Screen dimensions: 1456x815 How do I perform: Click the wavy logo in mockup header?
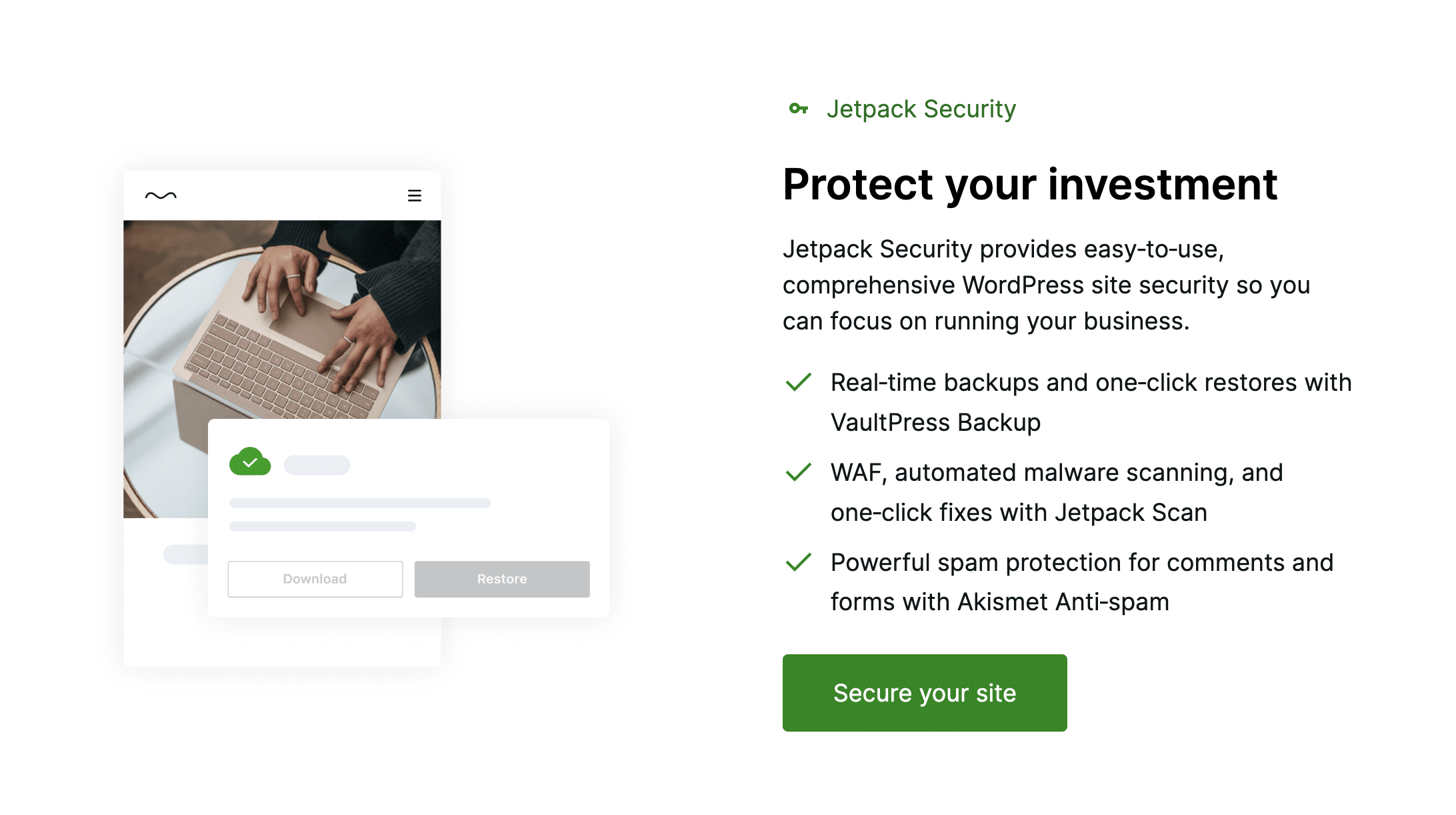click(x=161, y=195)
